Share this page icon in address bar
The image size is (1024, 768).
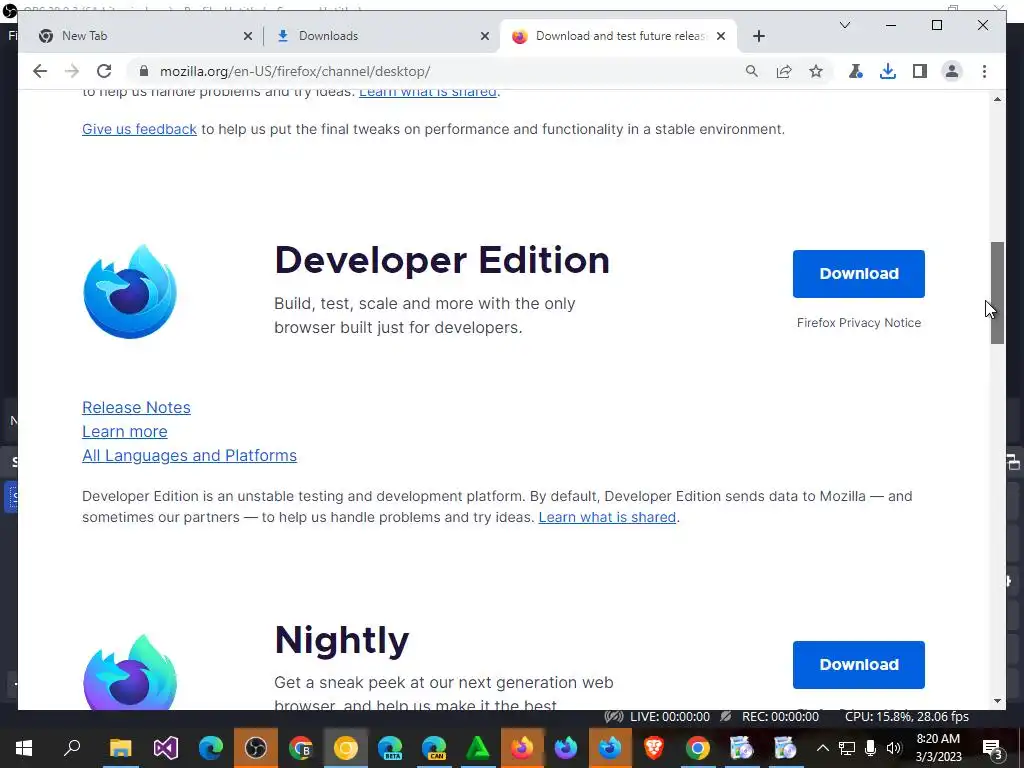pyautogui.click(x=784, y=71)
